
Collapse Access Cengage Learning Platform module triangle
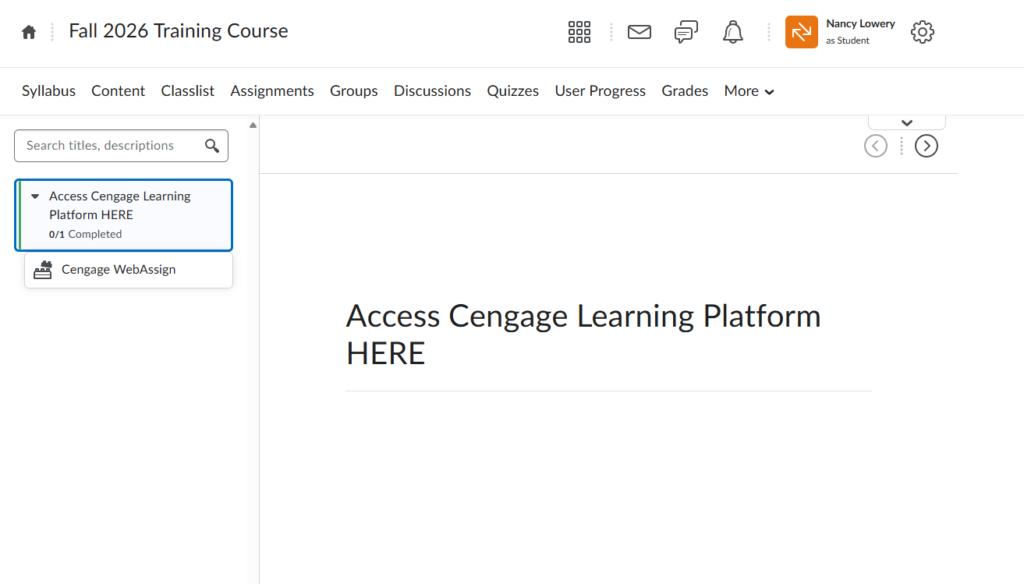(35, 196)
